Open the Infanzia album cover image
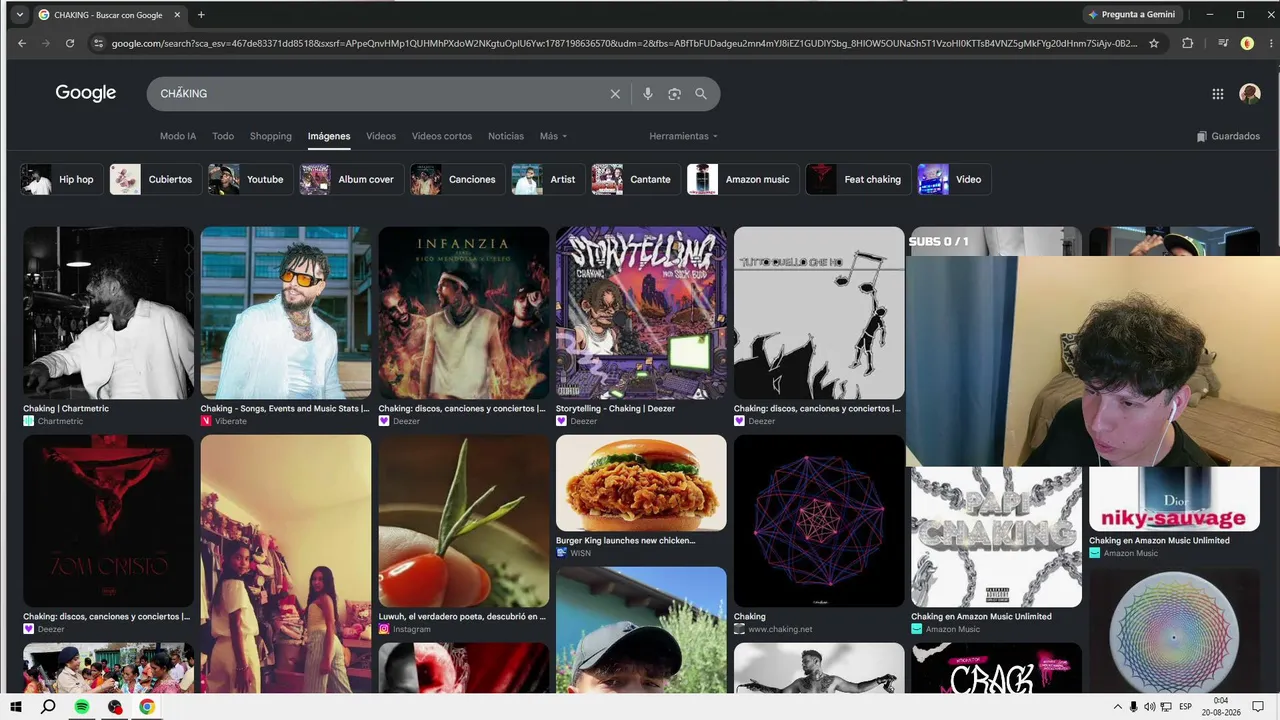The height and width of the screenshot is (720, 1280). [464, 313]
